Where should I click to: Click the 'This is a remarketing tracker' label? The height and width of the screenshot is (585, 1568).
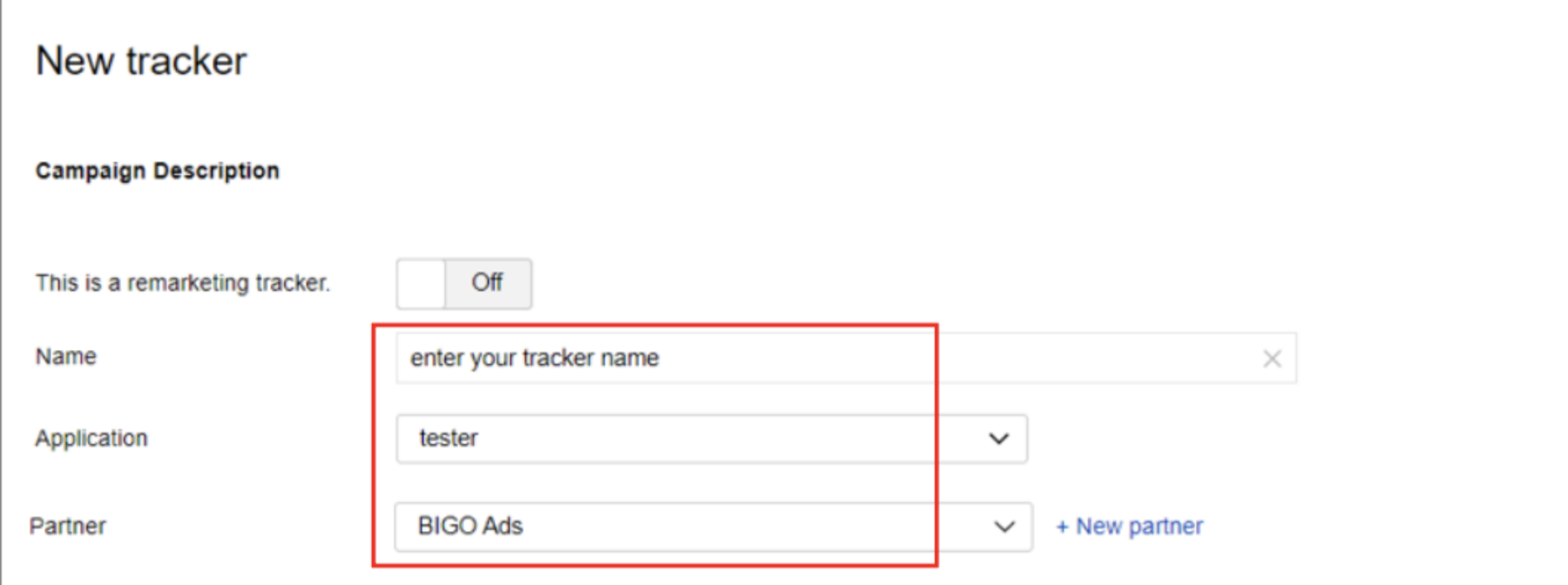183,283
